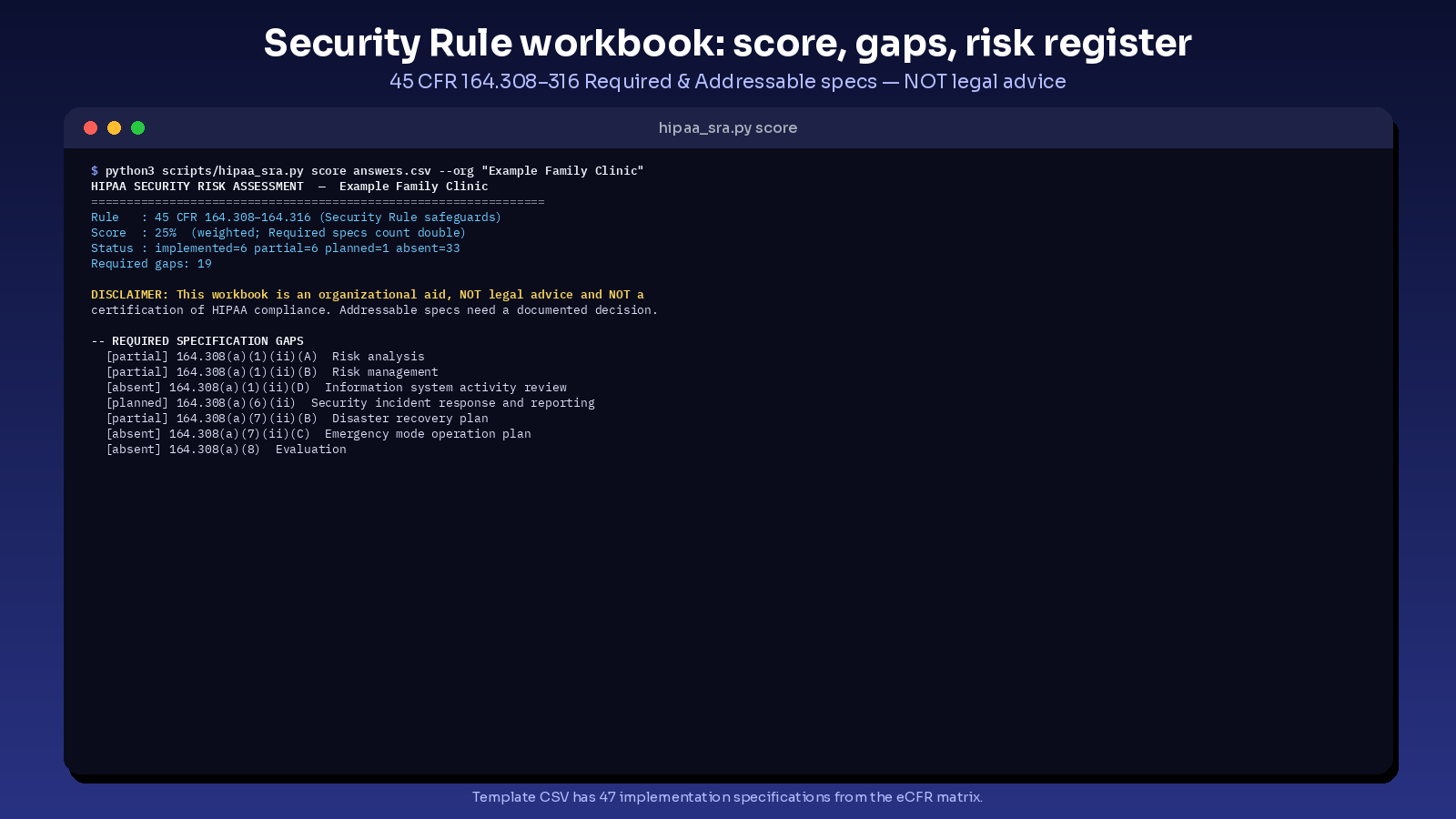
Task: Select the HIPAA SECURITY RISK ASSESSMENT heading line
Action: coord(289,187)
